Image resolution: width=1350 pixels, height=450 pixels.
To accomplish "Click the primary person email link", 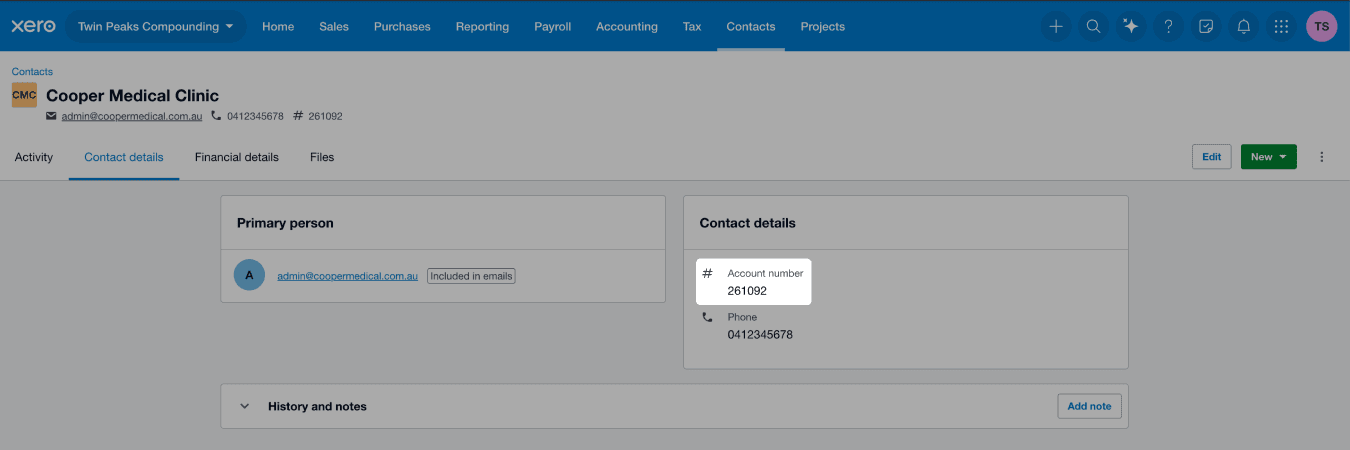I will coord(348,276).
